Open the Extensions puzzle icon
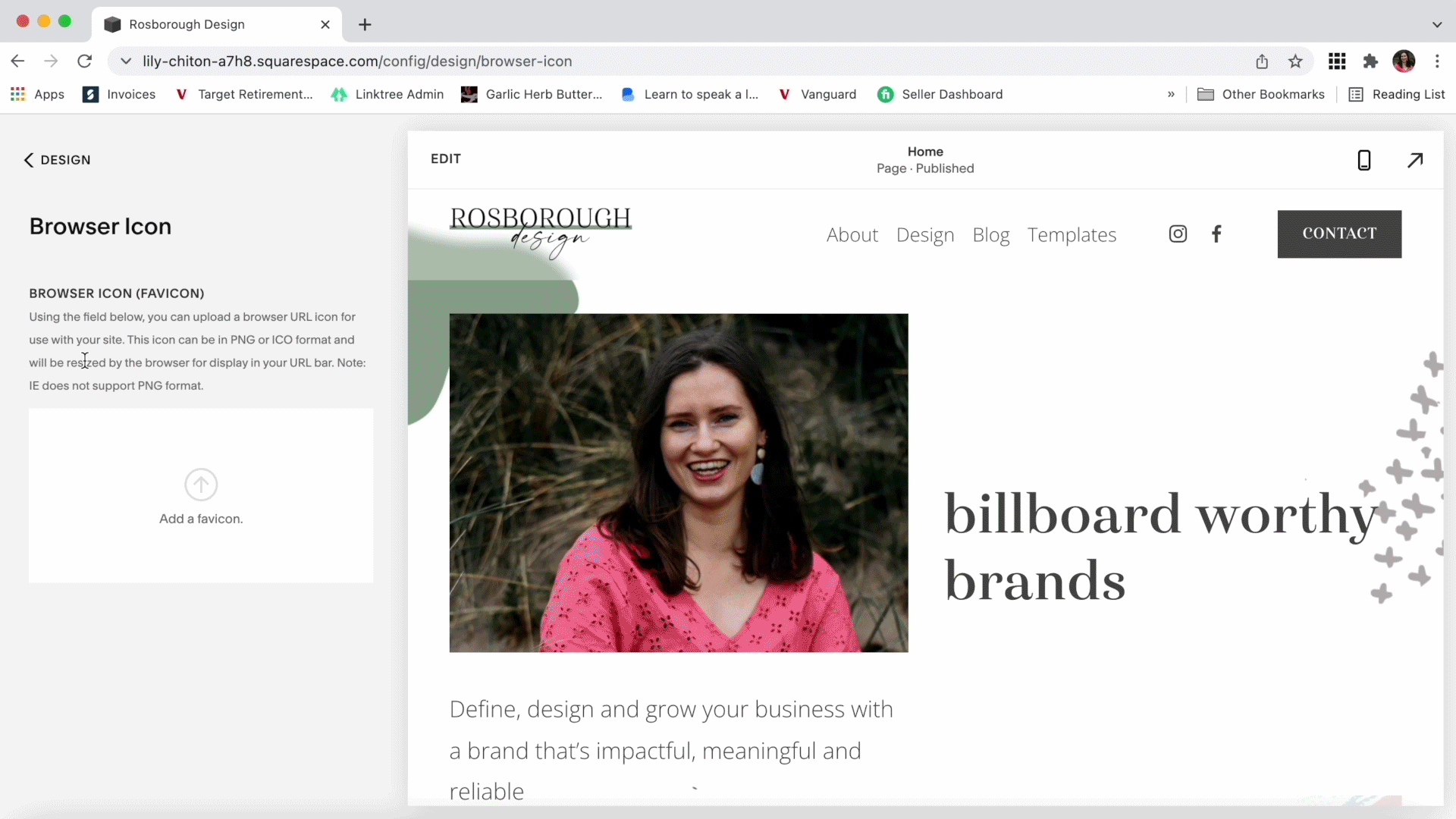1456x819 pixels. [x=1370, y=61]
